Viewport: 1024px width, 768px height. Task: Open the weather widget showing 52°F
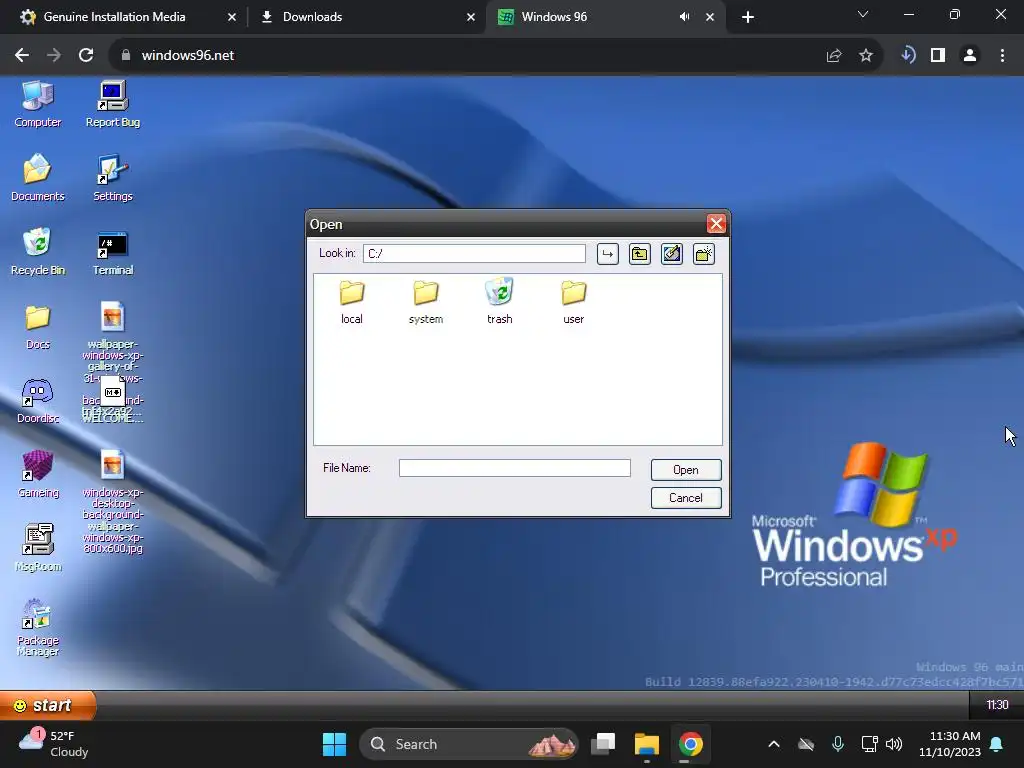54,744
